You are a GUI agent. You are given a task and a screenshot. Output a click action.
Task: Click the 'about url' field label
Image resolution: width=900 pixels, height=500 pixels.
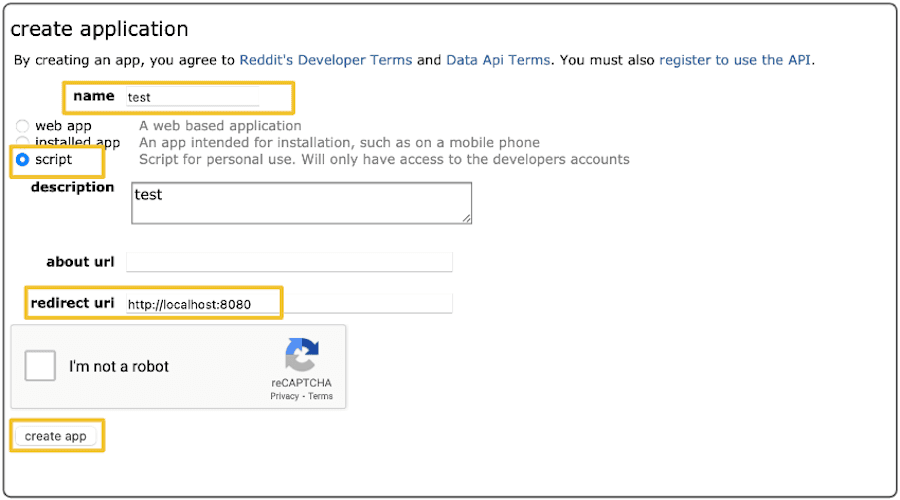click(x=80, y=262)
